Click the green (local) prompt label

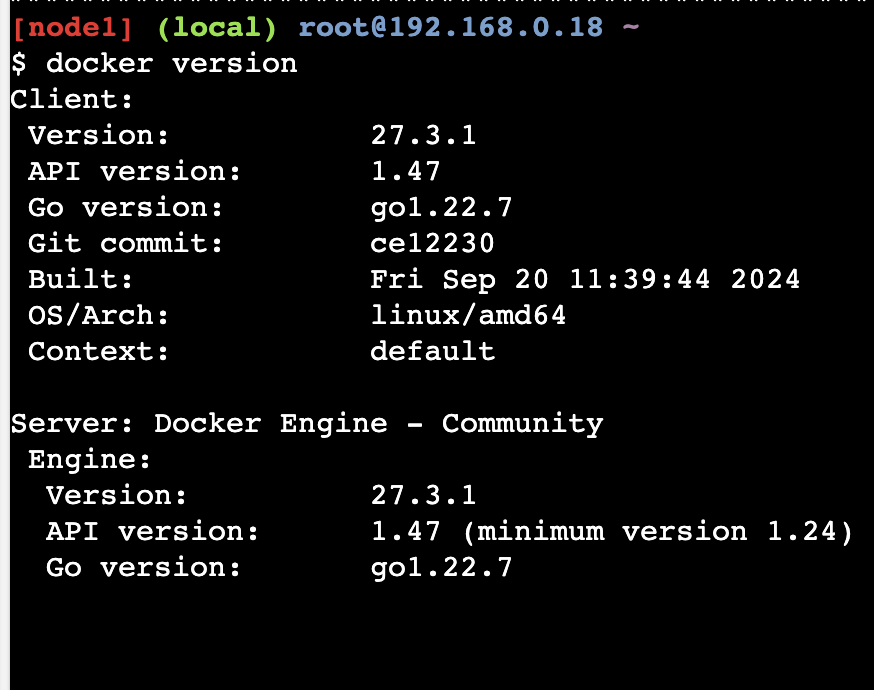[x=217, y=27]
